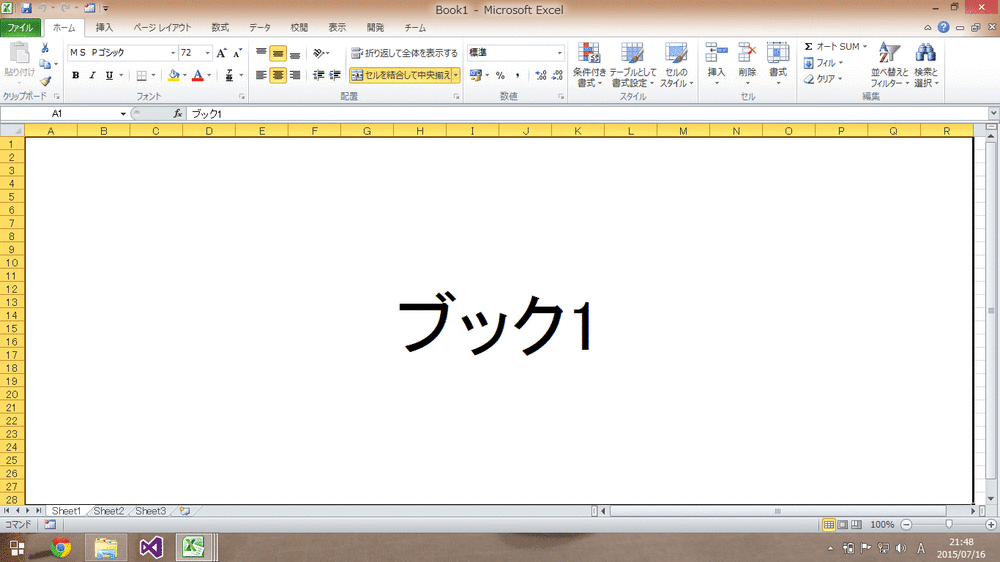Apply cell borders icon
The width and height of the screenshot is (1000, 562).
pos(142,75)
